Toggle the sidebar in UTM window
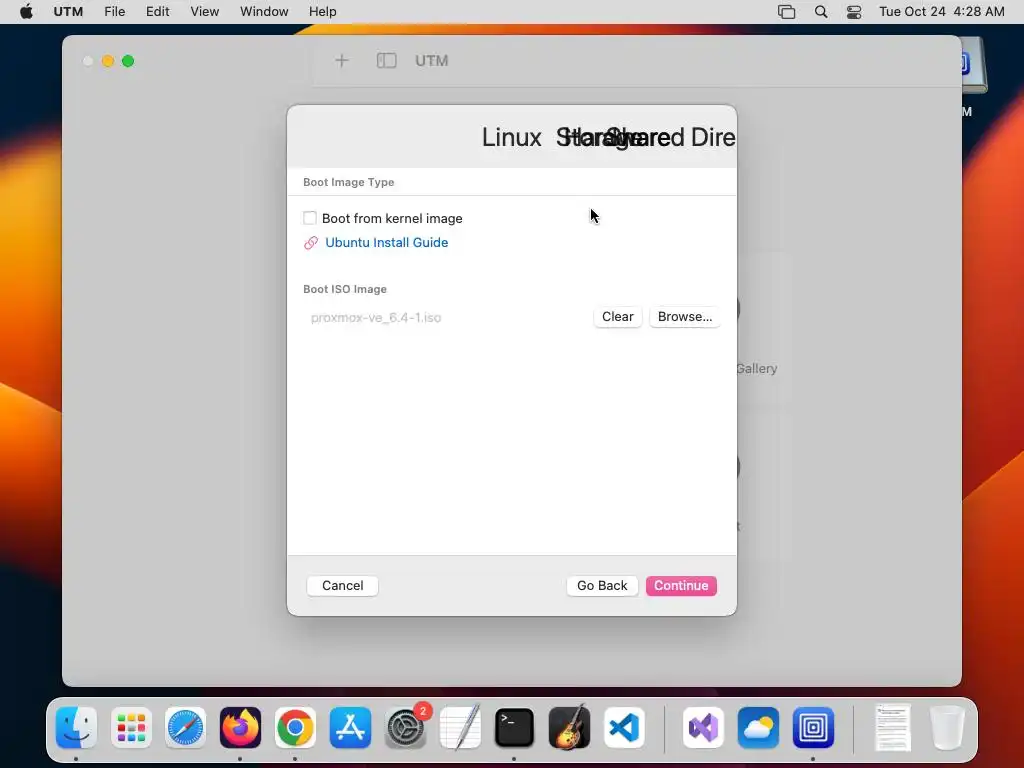Screen dimensions: 1024x768 pyautogui.click(x=387, y=61)
